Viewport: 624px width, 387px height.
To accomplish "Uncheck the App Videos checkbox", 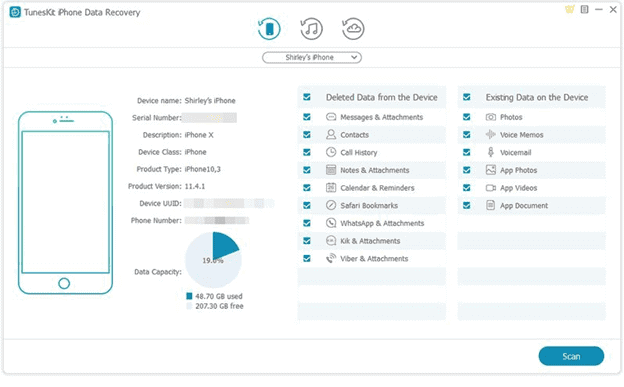I will 467,188.
